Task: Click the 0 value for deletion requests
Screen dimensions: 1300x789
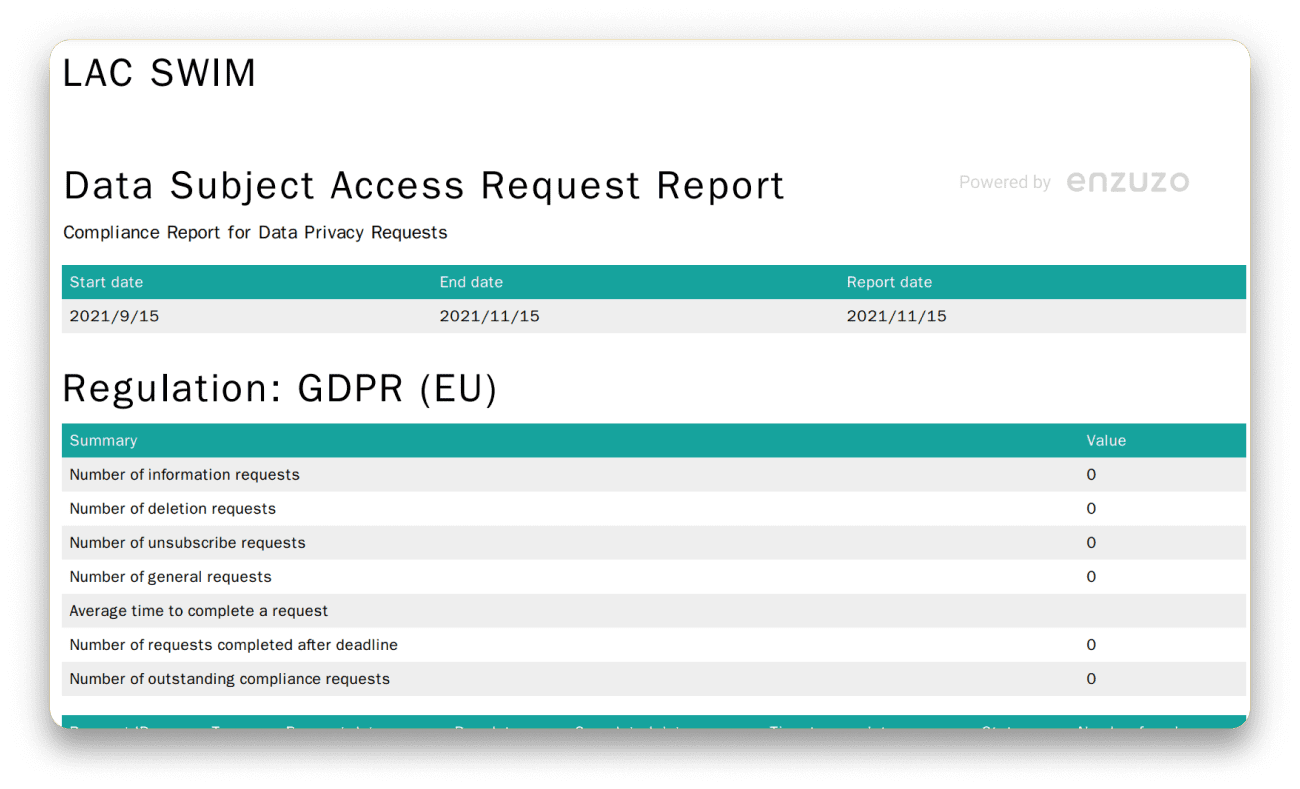Action: (1091, 509)
